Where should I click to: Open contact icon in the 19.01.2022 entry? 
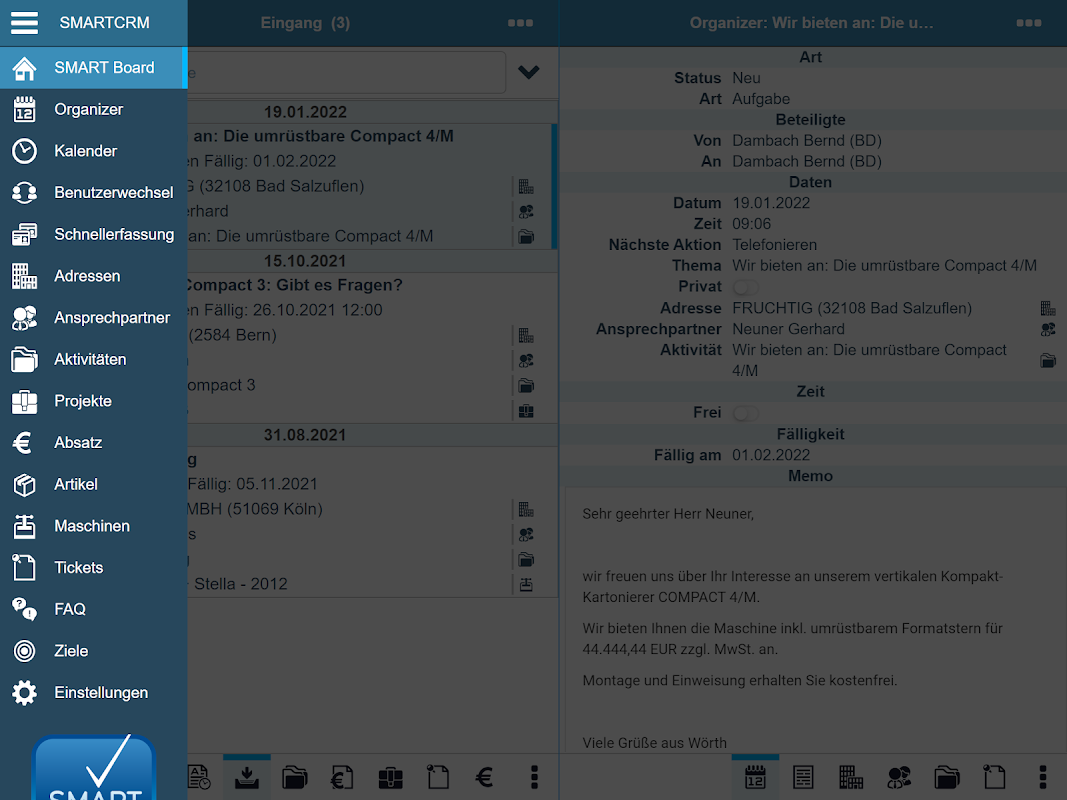tap(526, 212)
